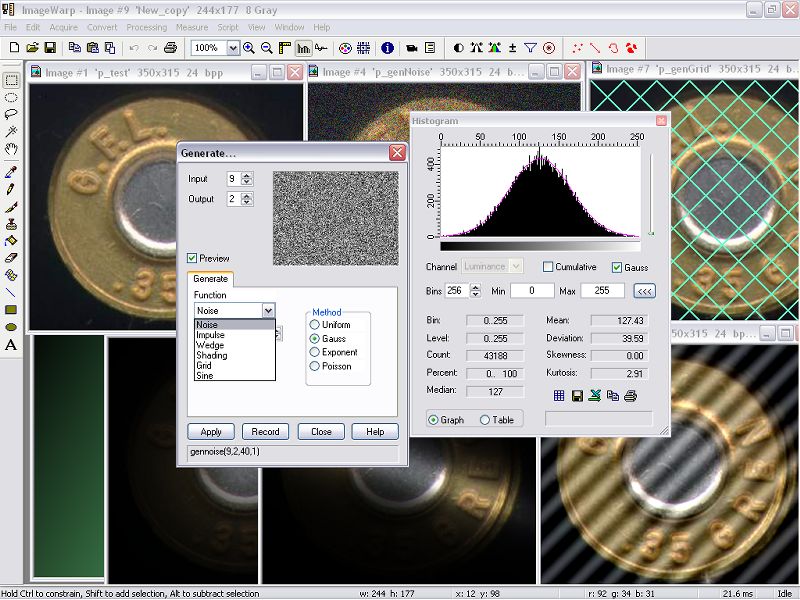Click the <<< collapse button in Histogram

click(x=644, y=291)
